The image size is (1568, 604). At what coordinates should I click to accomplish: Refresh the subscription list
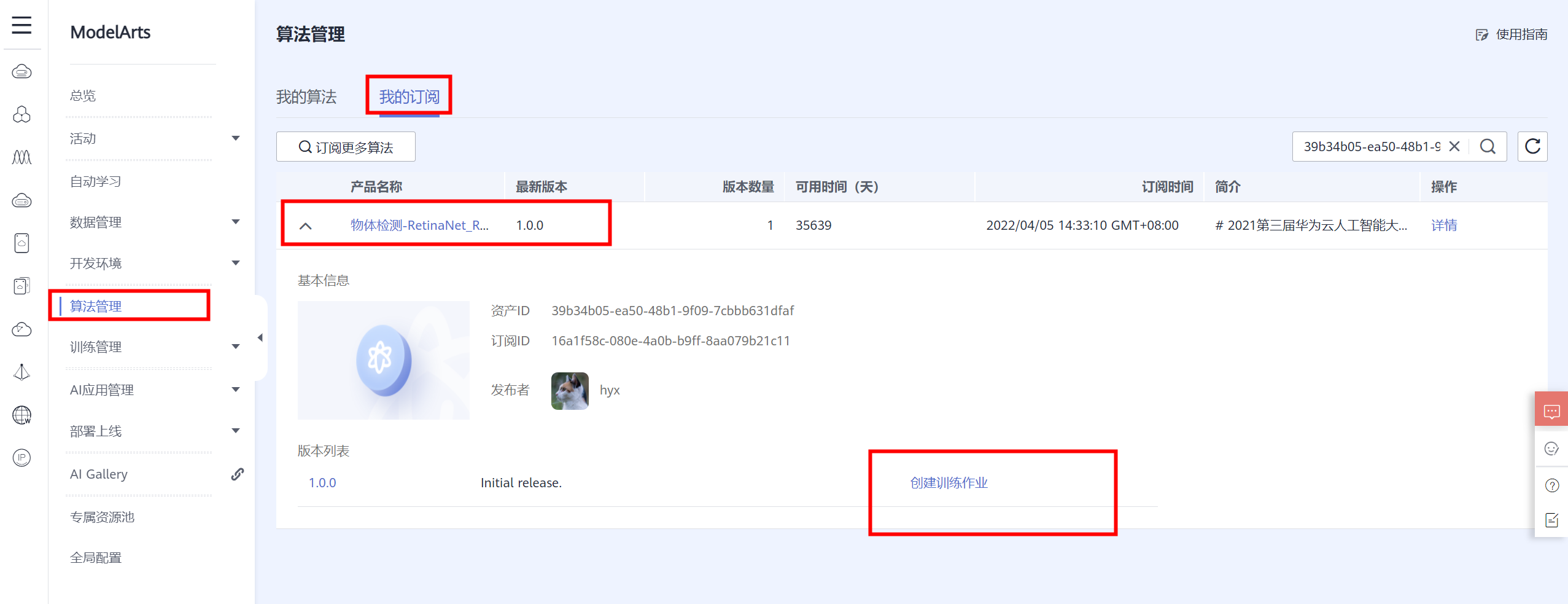(1532, 146)
